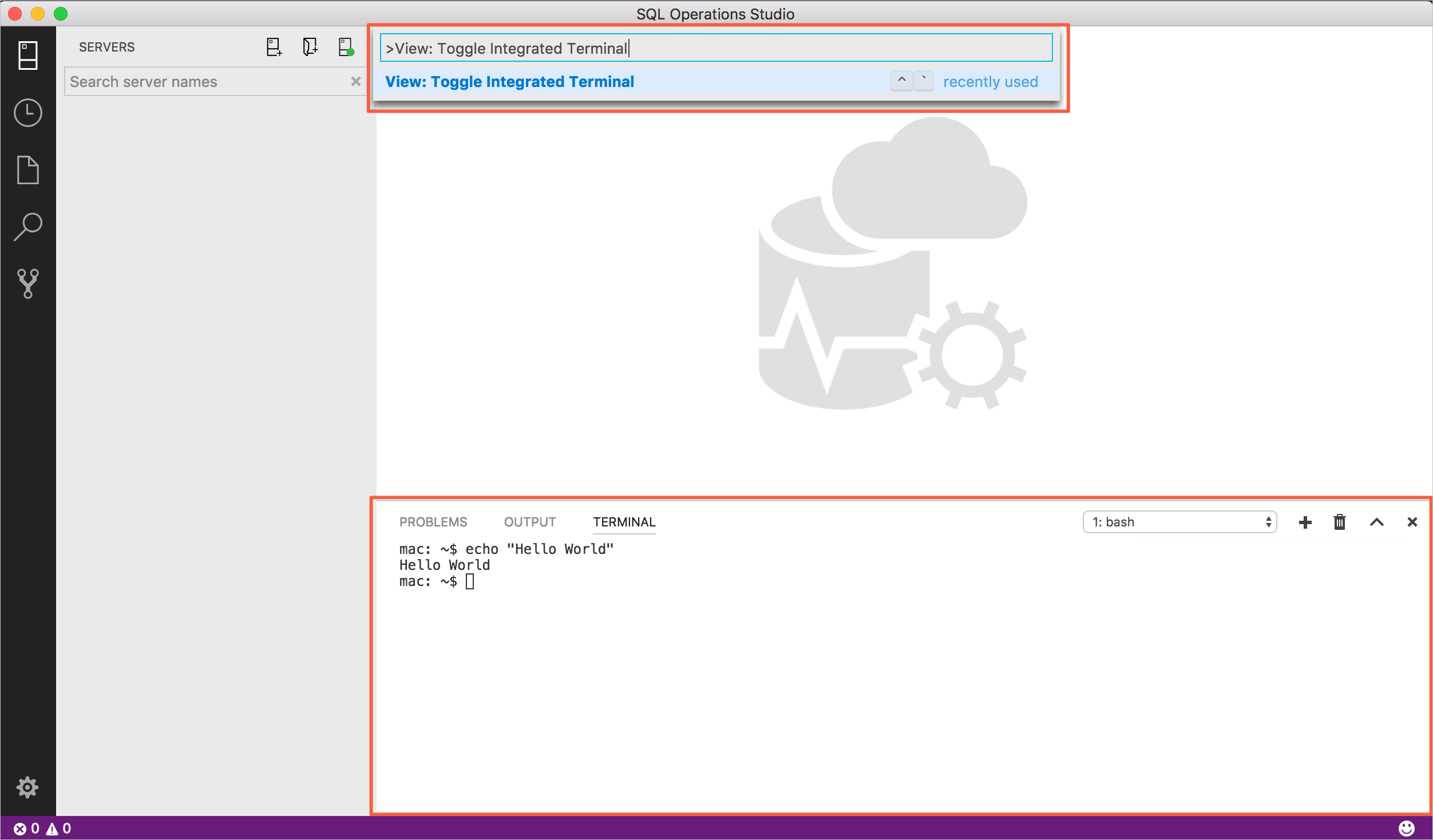Click the Add Server group icon
Image resolution: width=1433 pixels, height=840 pixels.
[308, 47]
